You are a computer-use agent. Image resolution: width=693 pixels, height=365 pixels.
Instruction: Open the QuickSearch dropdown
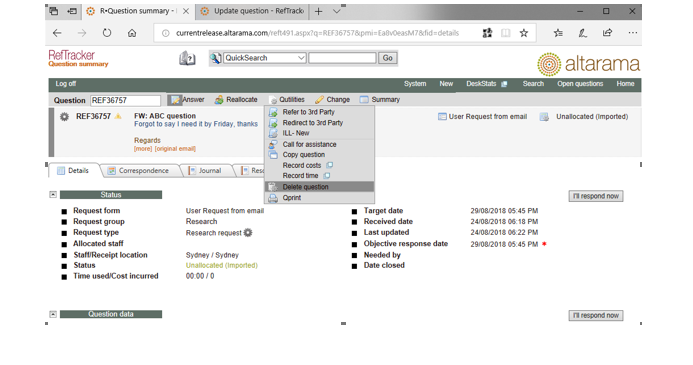pyautogui.click(x=301, y=58)
